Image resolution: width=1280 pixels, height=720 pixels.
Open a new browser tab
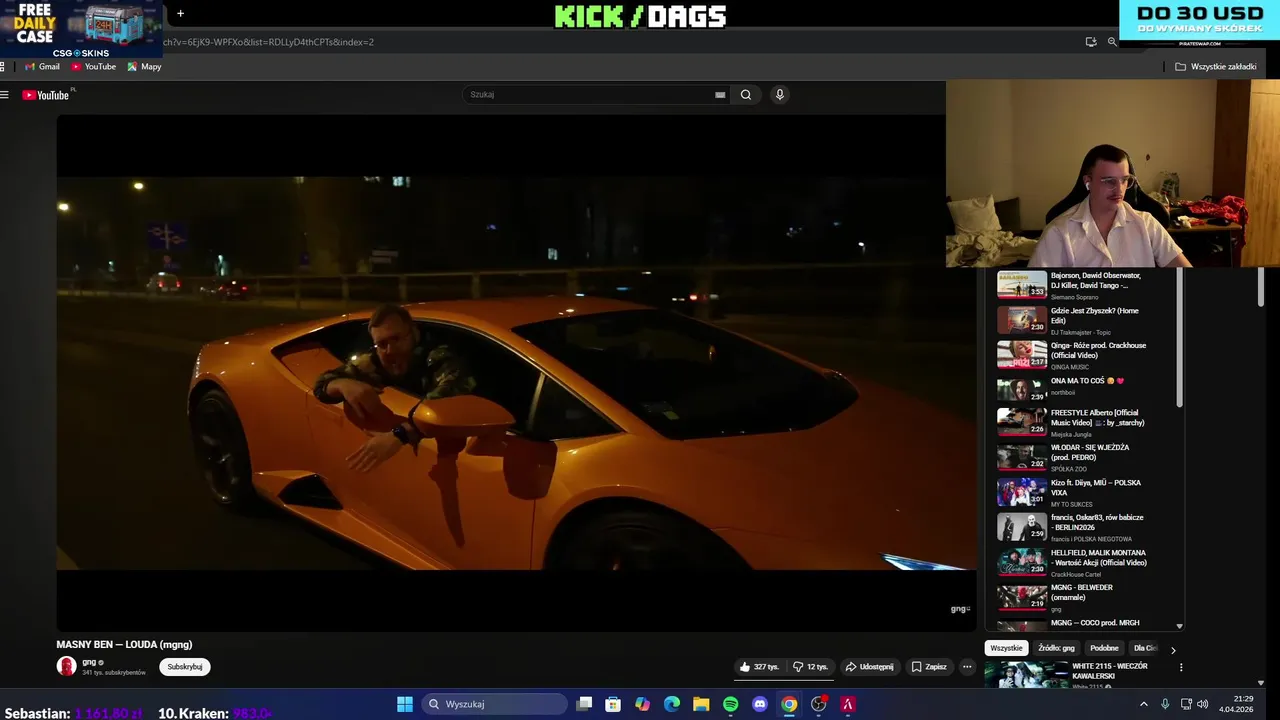click(180, 14)
